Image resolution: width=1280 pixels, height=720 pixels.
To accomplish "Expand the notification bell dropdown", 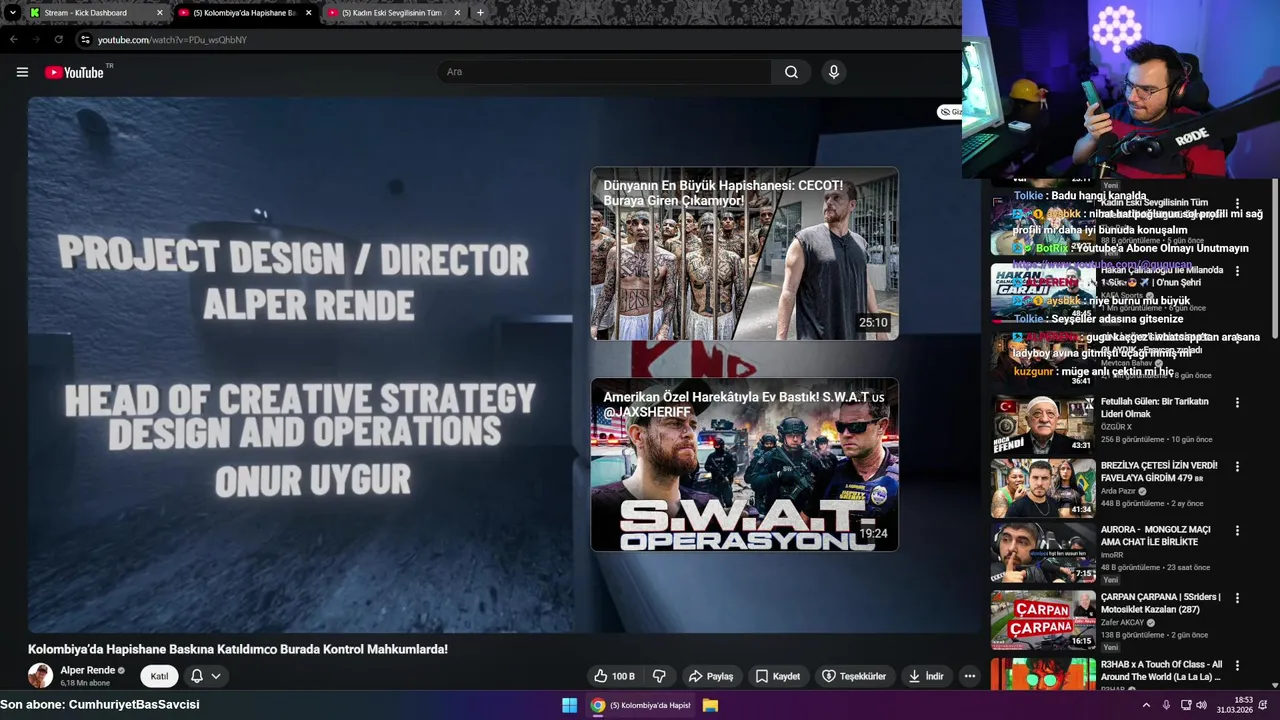I will [206, 676].
